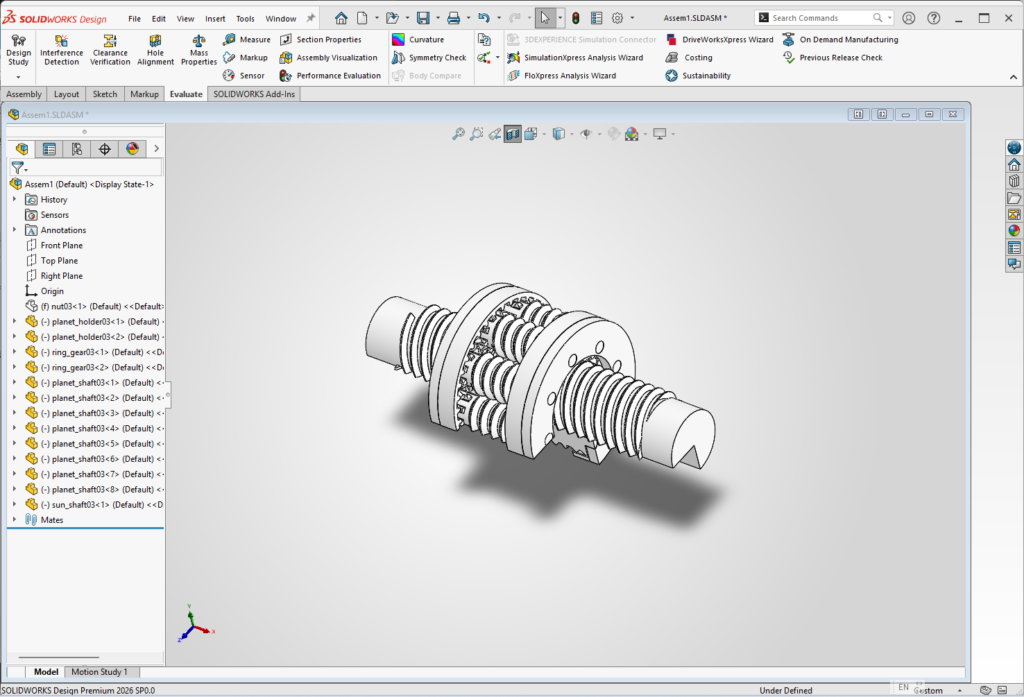The height and width of the screenshot is (697, 1024).
Task: Toggle the rebuild traffic light indicator
Action: point(575,18)
